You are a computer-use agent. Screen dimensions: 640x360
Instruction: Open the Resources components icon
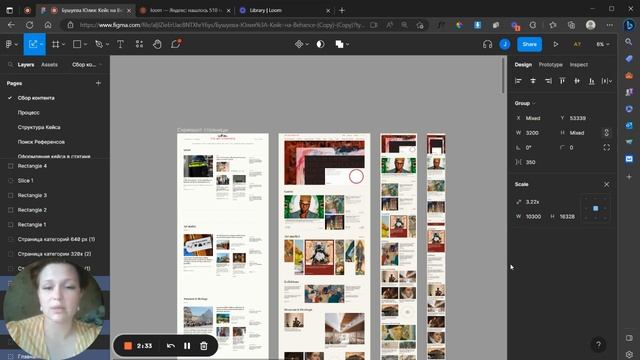[x=139, y=44]
